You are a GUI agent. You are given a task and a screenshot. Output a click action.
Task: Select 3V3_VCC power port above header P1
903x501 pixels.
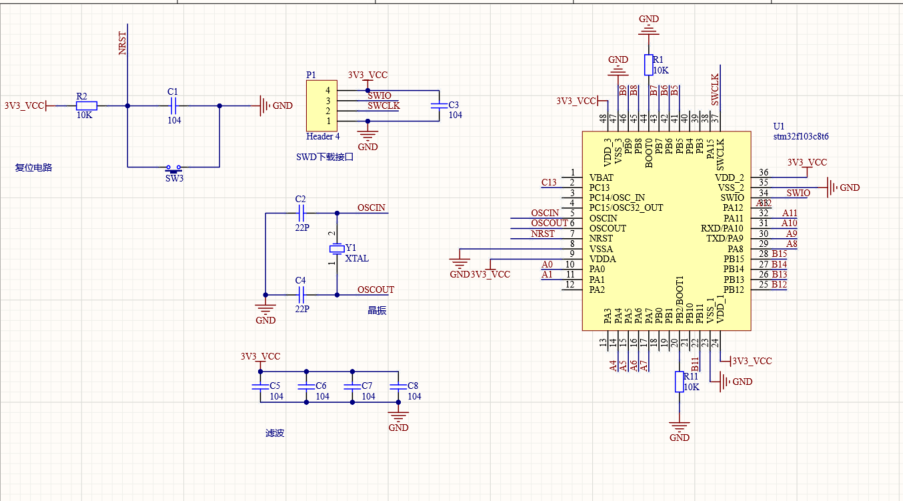click(x=367, y=79)
